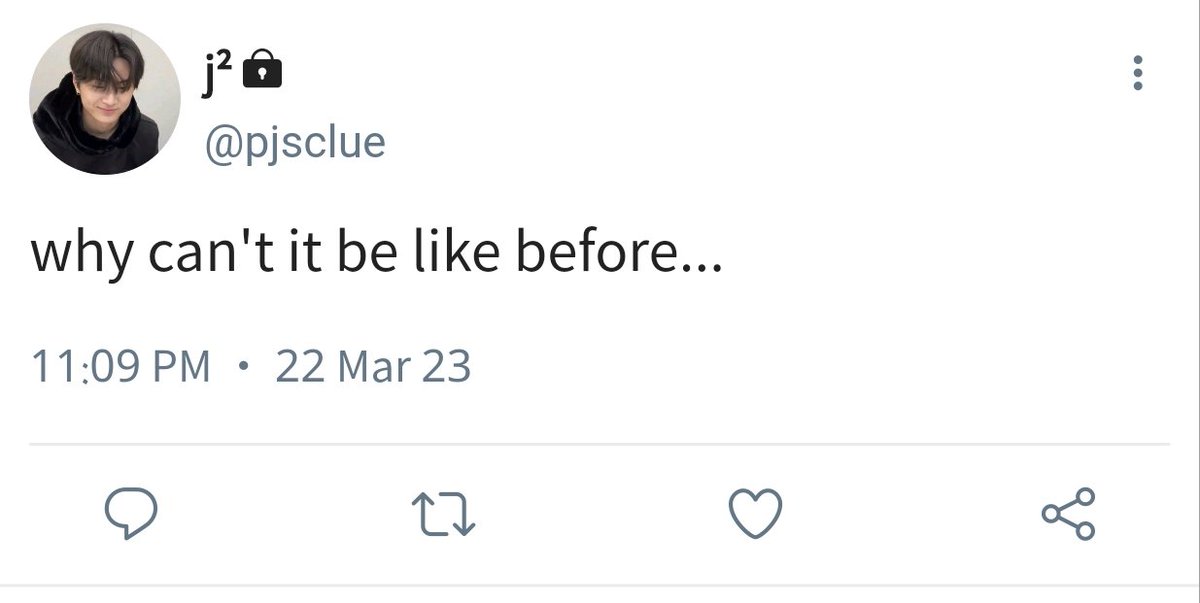This screenshot has height=603, width=1200.
Task: View the profile picture of pjsclue
Action: (105, 99)
